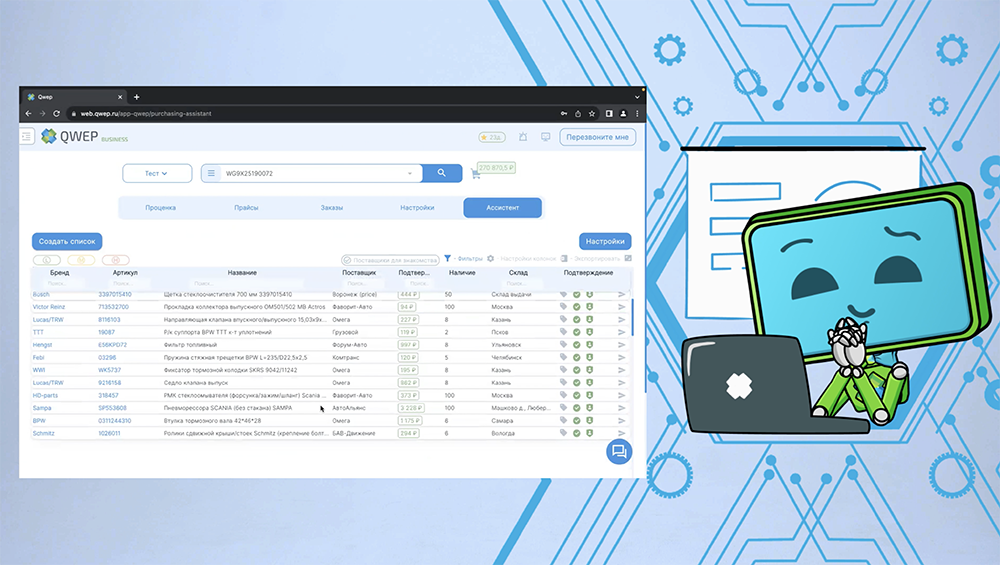1000x565 pixels.
Task: Open the list menu icon inside the search field
Action: (211, 173)
